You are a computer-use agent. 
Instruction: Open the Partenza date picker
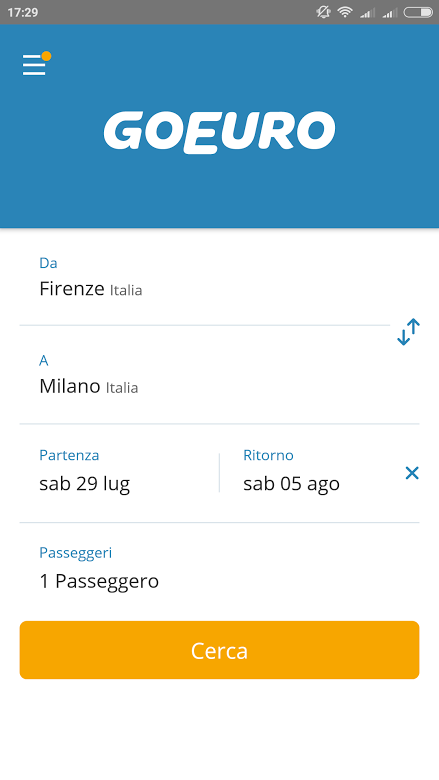119,473
